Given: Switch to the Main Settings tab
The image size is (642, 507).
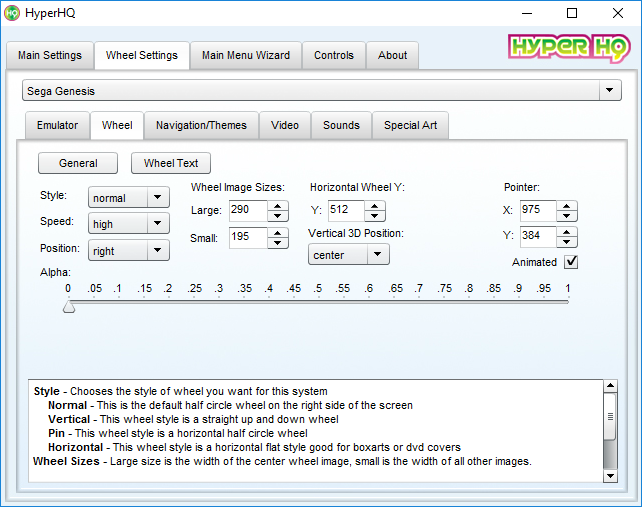Looking at the screenshot, I should (50, 55).
